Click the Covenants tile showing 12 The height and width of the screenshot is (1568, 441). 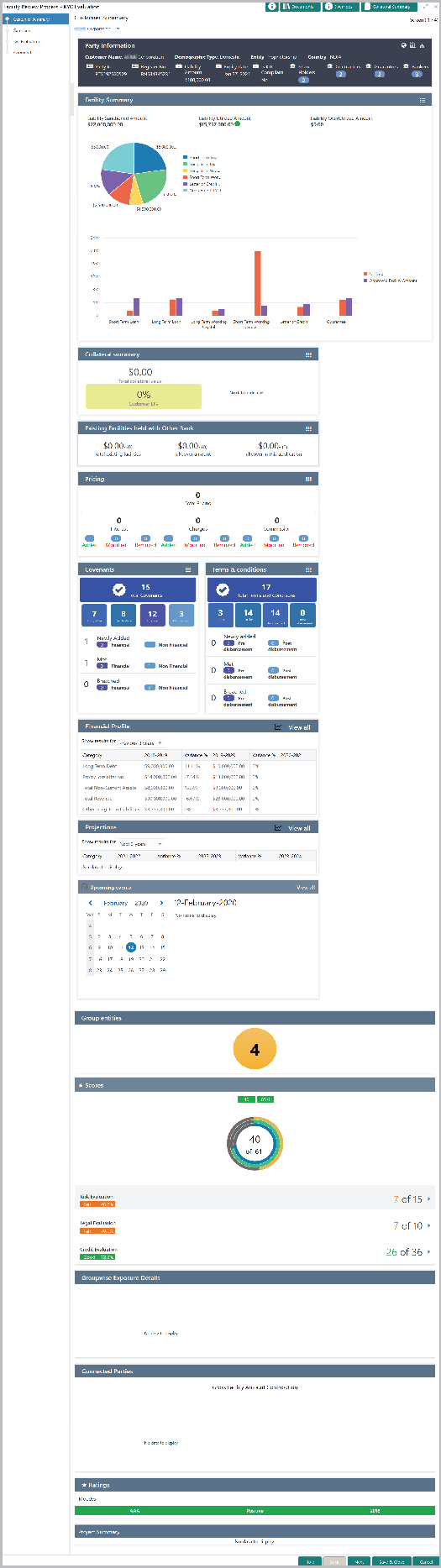click(152, 616)
